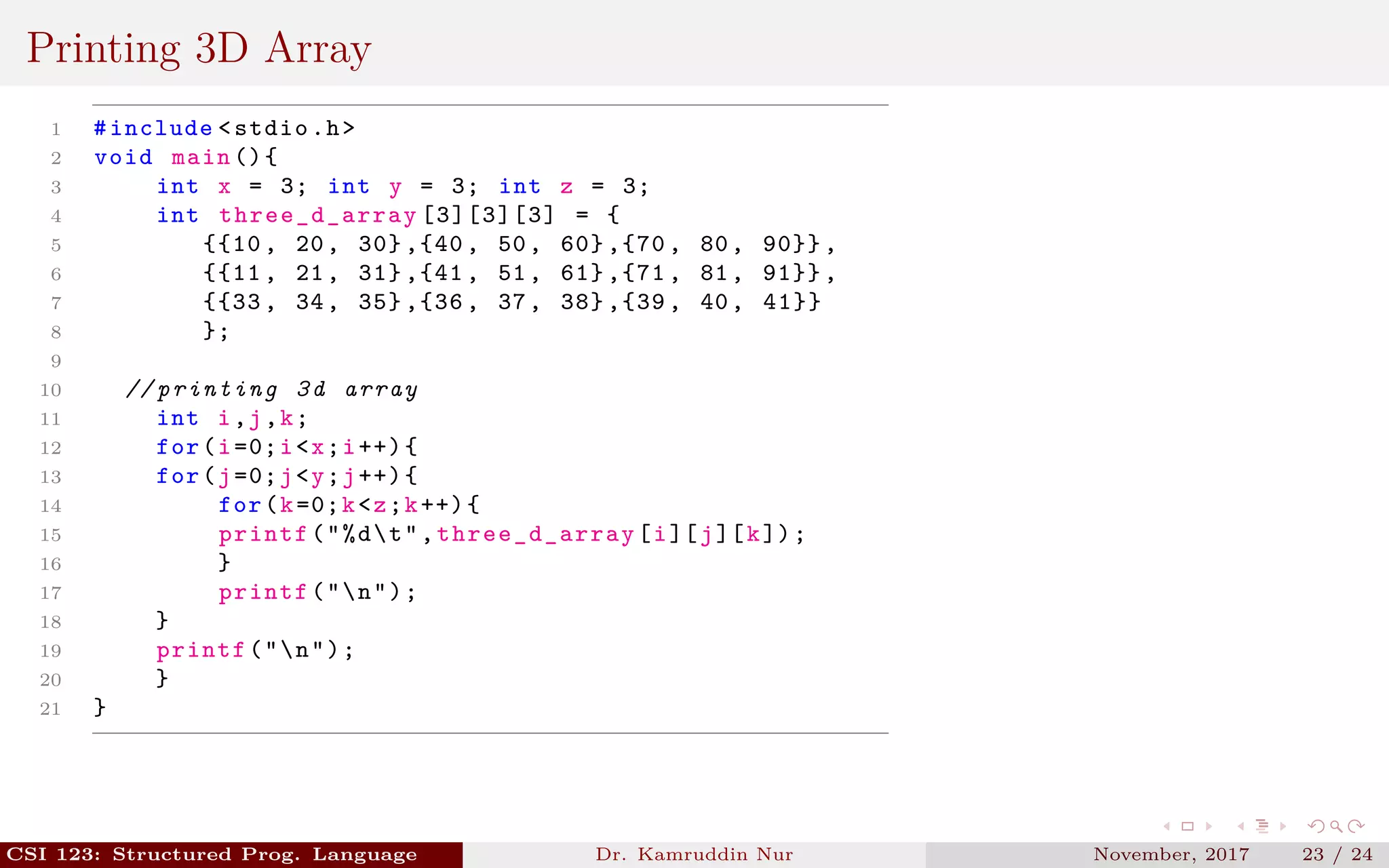Viewport: 1389px width, 868px height.
Task: Click value '91}},' on line 6
Action: 799,273
